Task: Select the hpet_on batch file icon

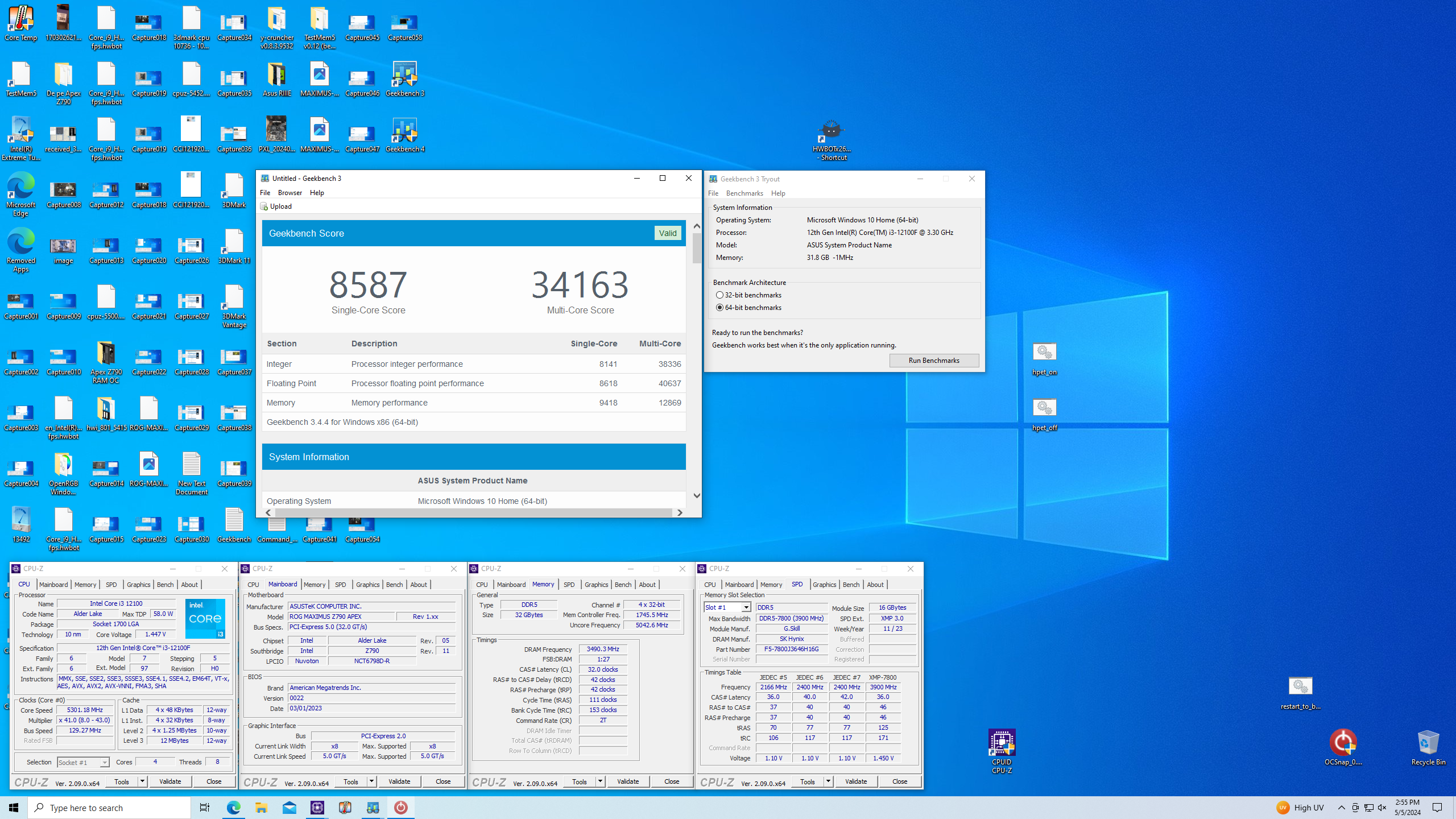Action: tap(1044, 358)
